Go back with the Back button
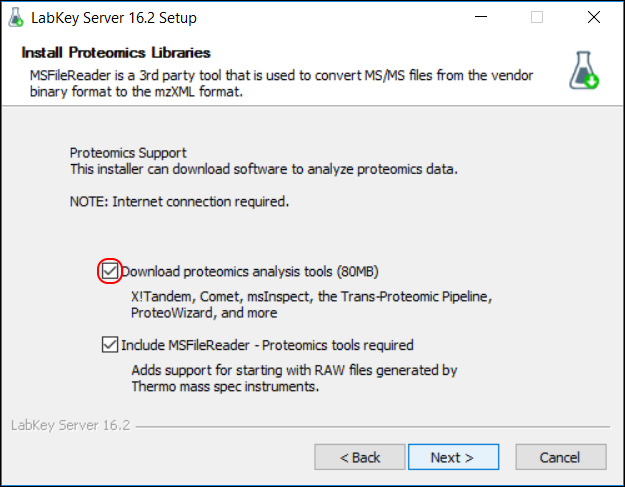The image size is (625, 487). coord(360,457)
